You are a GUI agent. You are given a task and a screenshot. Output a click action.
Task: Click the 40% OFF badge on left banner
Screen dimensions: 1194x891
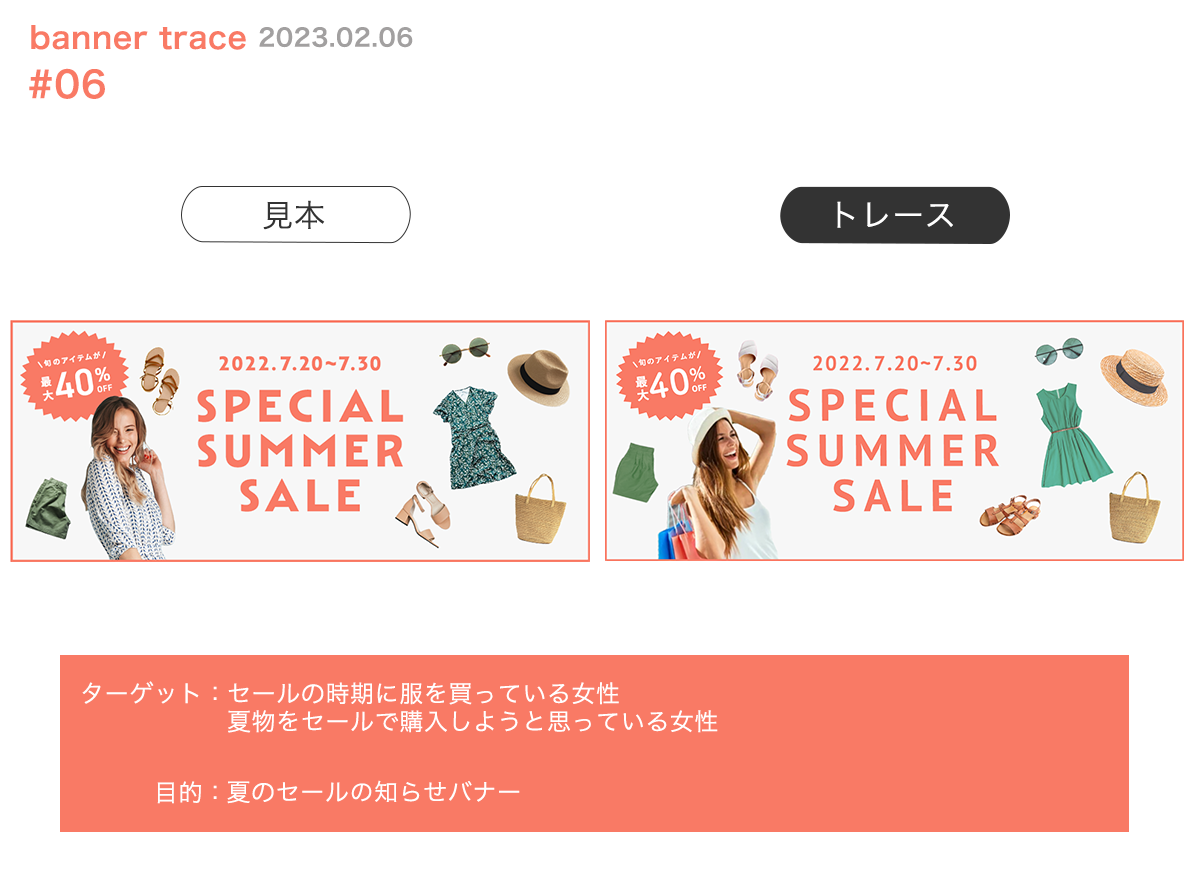74,376
